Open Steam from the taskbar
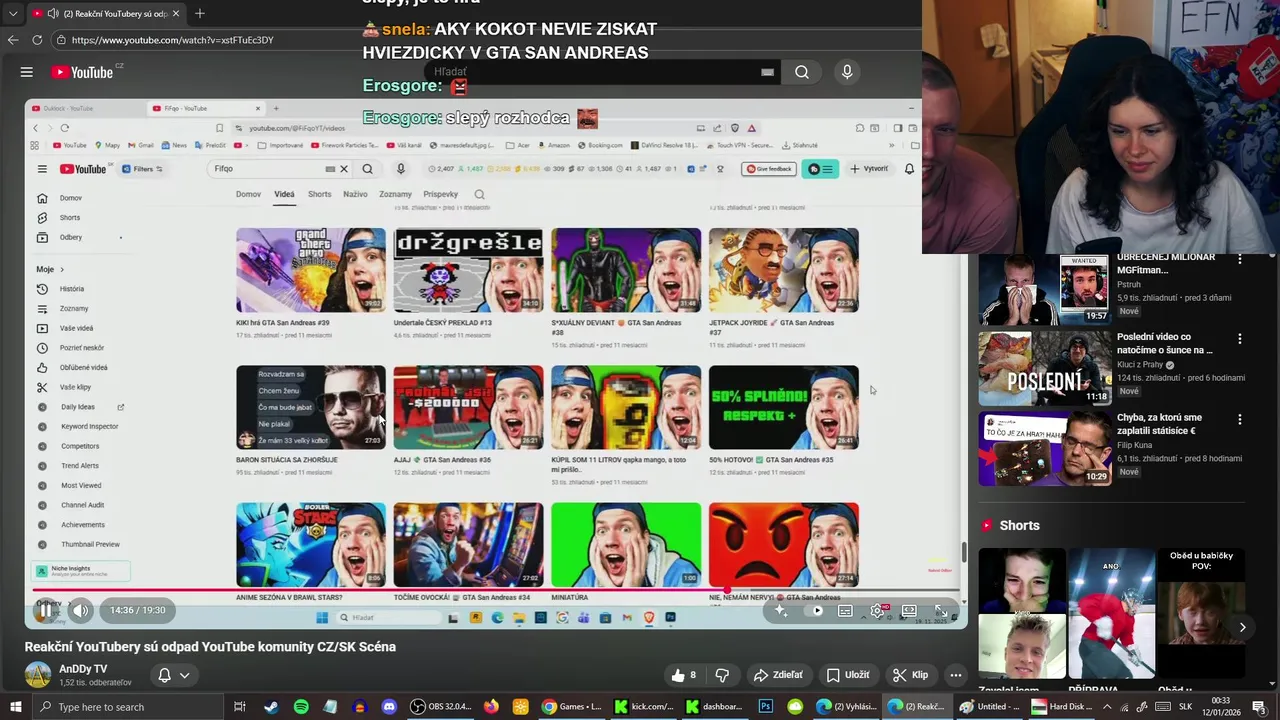 coord(270,707)
